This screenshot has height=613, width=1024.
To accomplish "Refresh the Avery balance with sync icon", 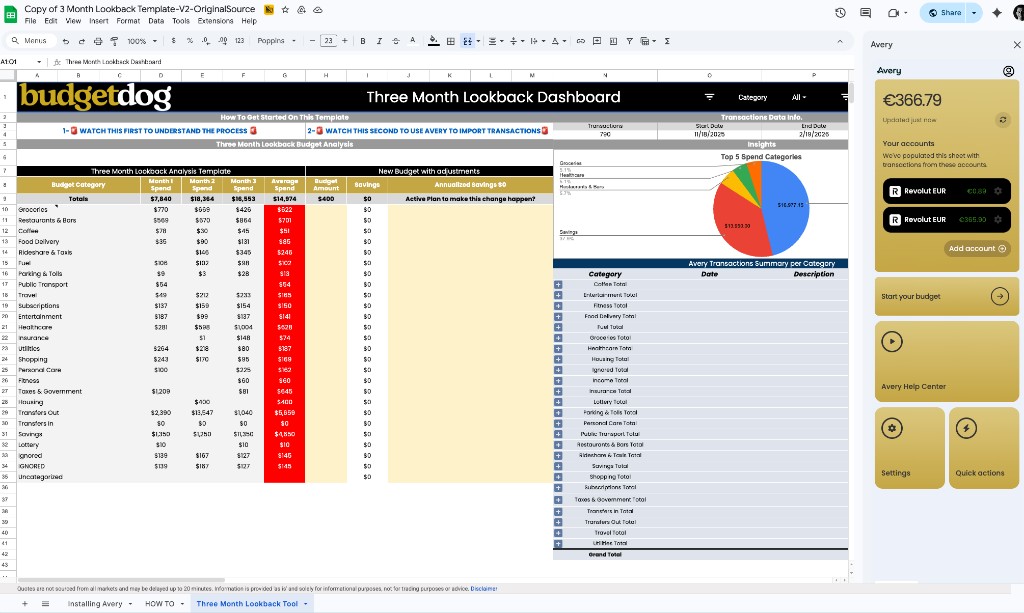I will [x=1003, y=119].
